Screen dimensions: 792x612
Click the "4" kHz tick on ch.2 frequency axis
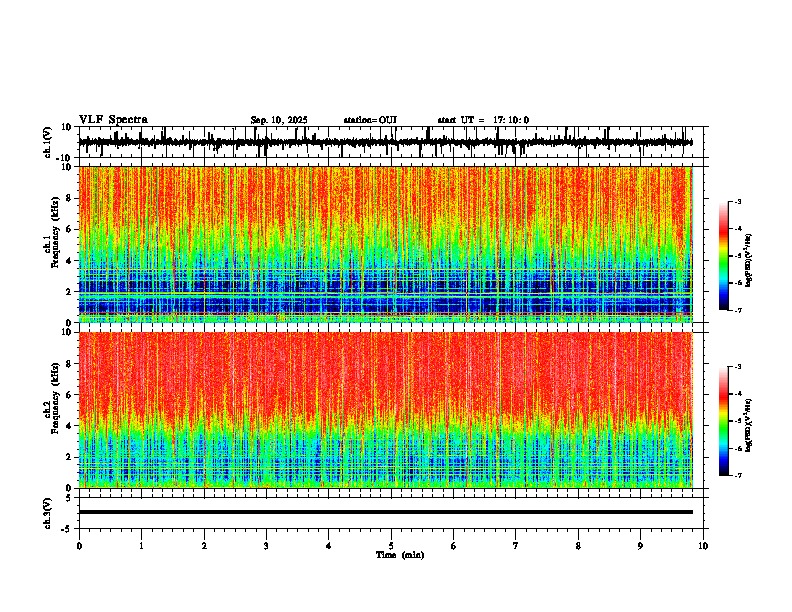(x=70, y=426)
